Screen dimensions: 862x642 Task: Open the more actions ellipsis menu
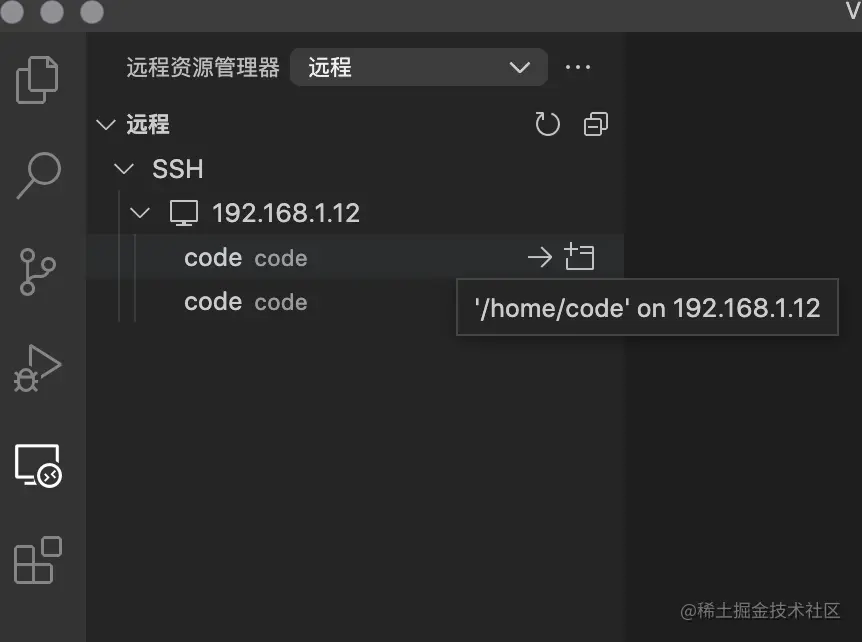pyautogui.click(x=578, y=67)
